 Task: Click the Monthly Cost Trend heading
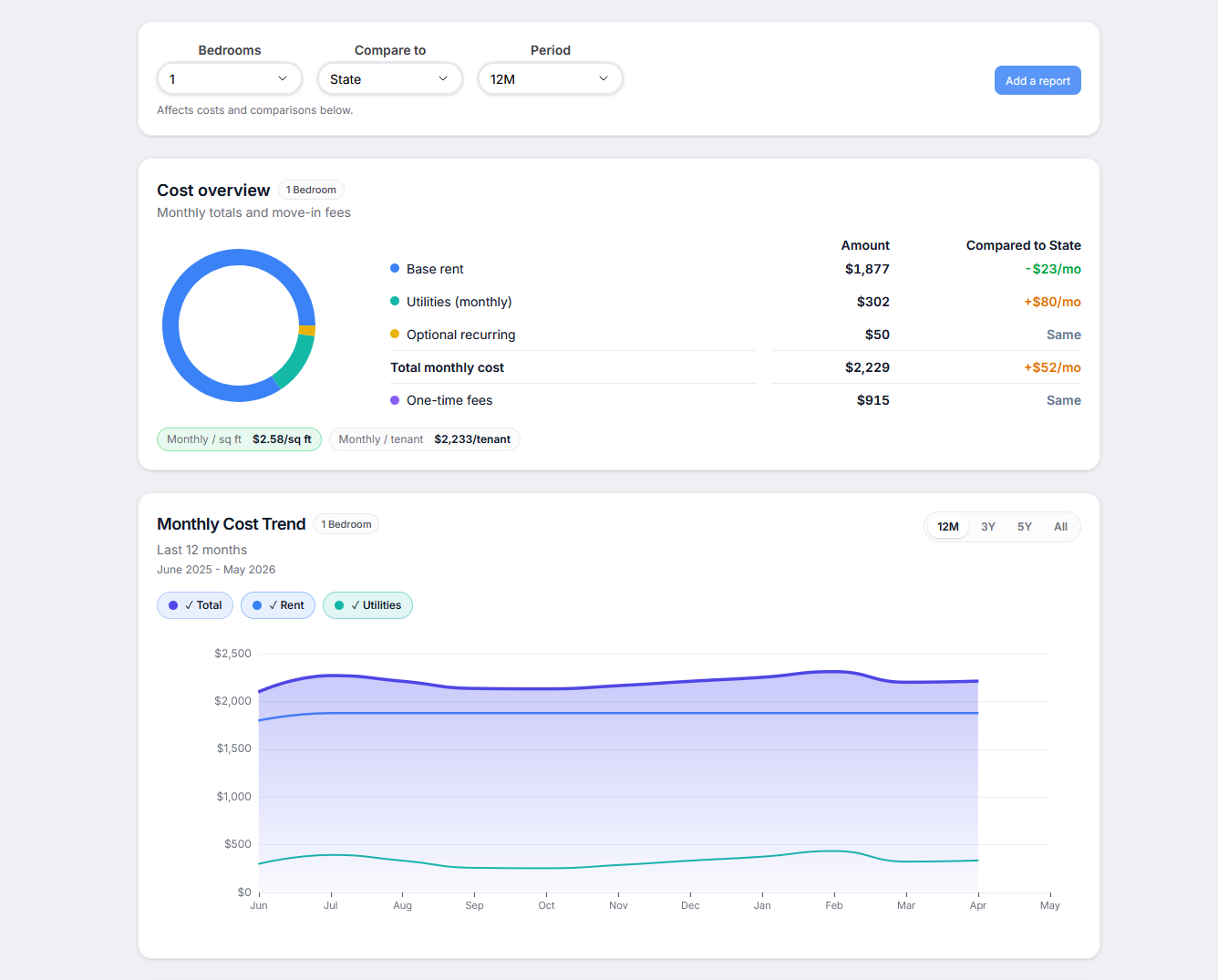pyautogui.click(x=231, y=524)
